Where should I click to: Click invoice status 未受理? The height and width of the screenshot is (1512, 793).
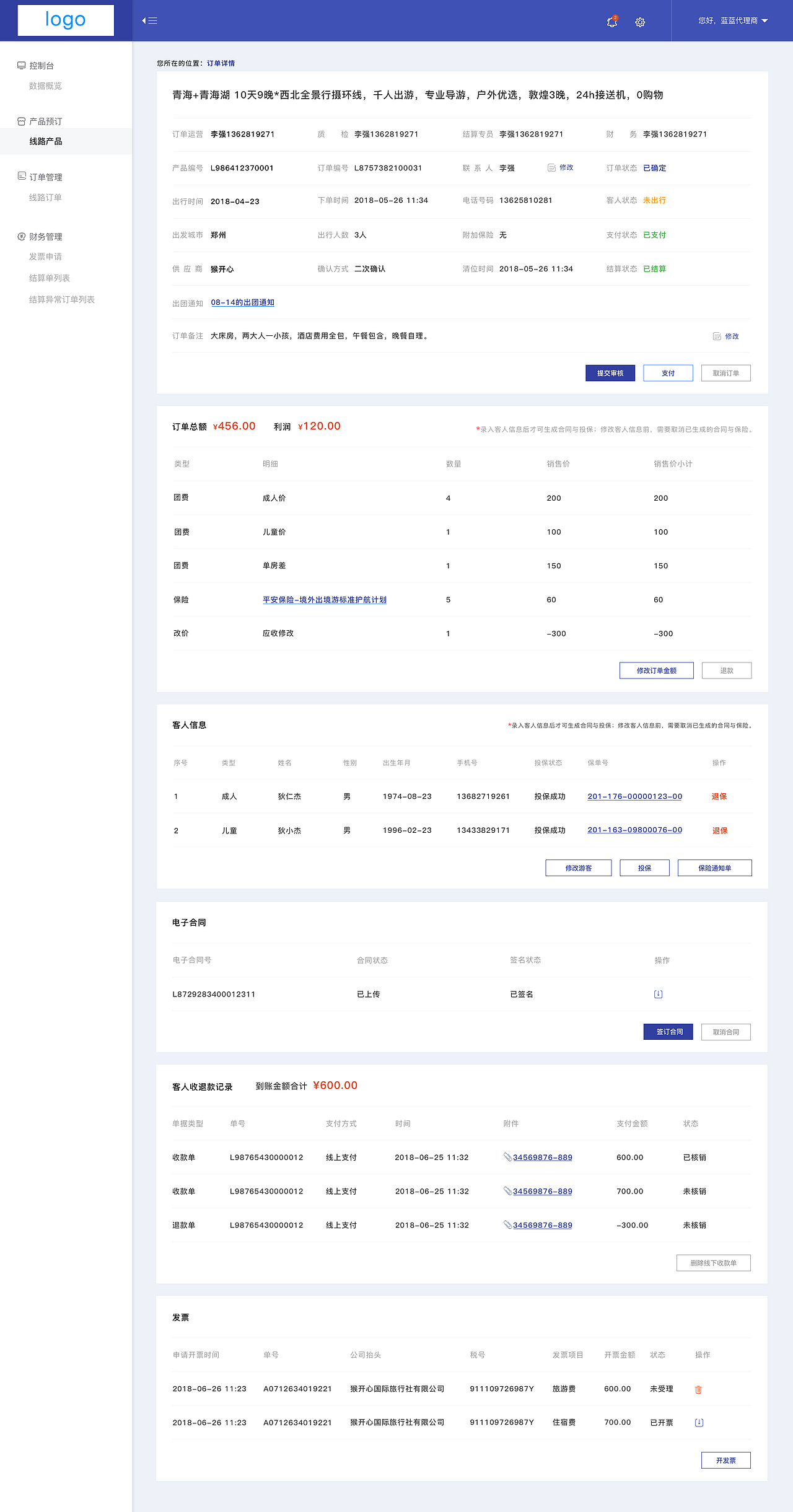pyautogui.click(x=662, y=1389)
